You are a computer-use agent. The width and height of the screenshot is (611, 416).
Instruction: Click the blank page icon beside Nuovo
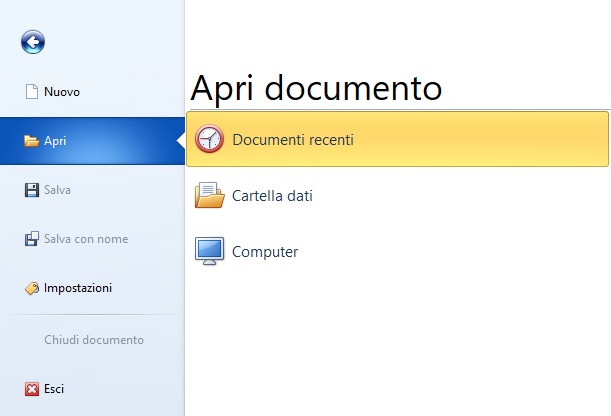tap(32, 92)
